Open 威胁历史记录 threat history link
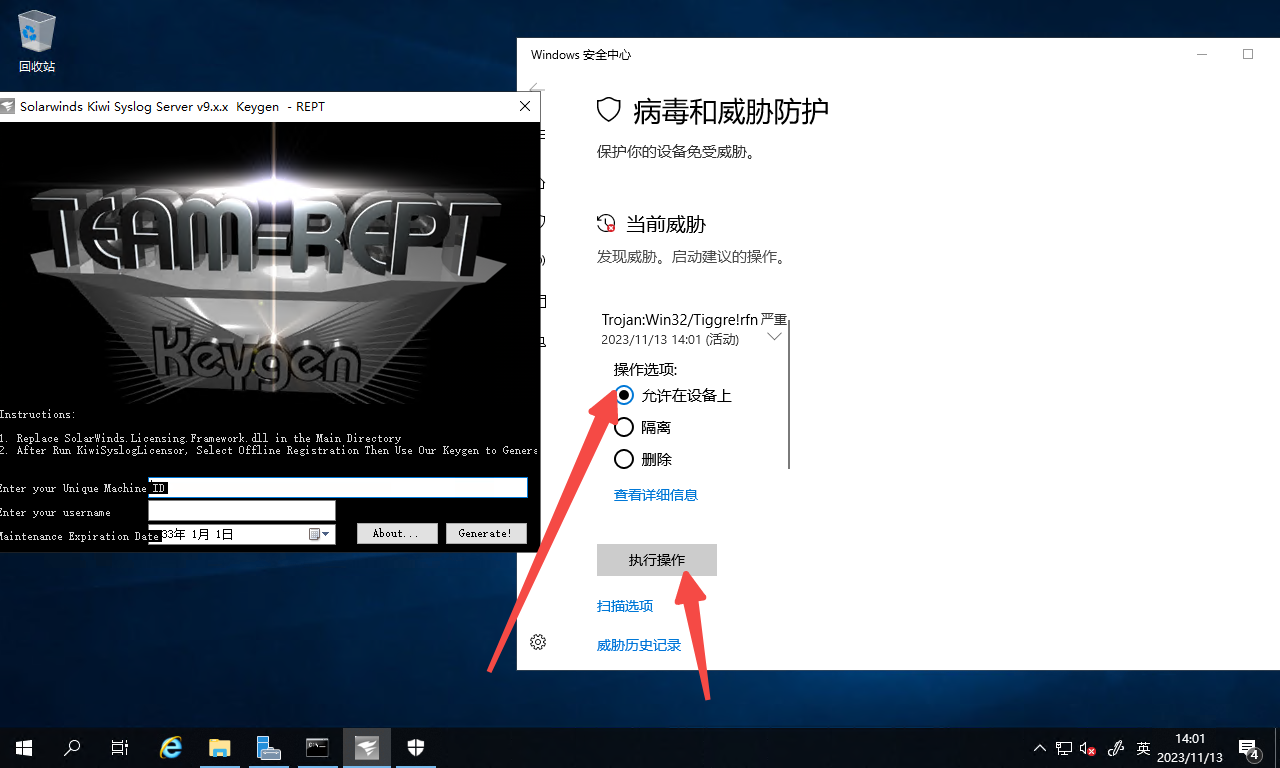This screenshot has width=1280, height=768. coord(639,646)
